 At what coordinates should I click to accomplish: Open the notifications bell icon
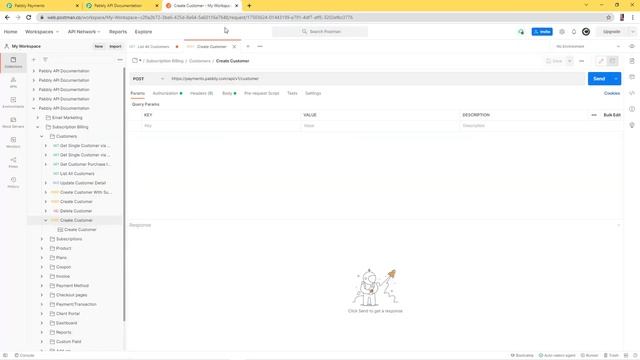[x=574, y=32]
